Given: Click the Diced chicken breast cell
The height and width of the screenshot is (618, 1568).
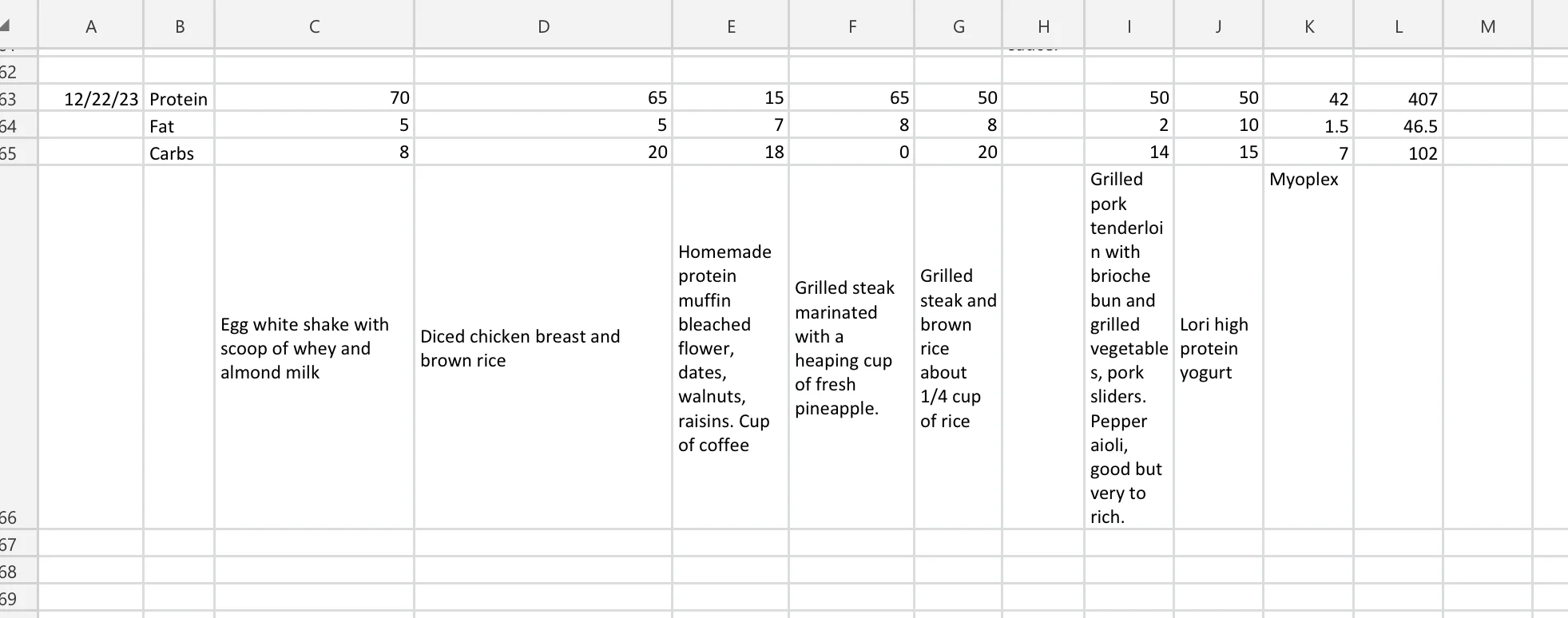Looking at the screenshot, I should 543,348.
